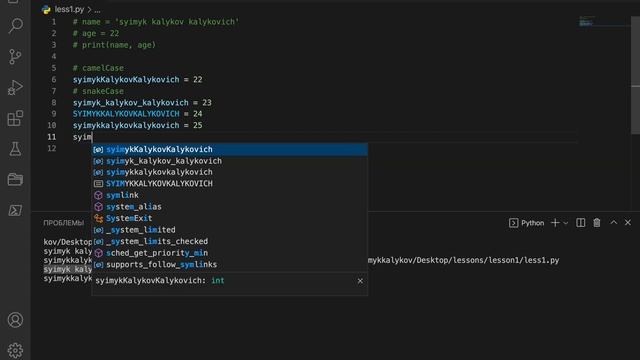Click the code line ending in = 23
The height and width of the screenshot is (360, 640).
coord(142,102)
